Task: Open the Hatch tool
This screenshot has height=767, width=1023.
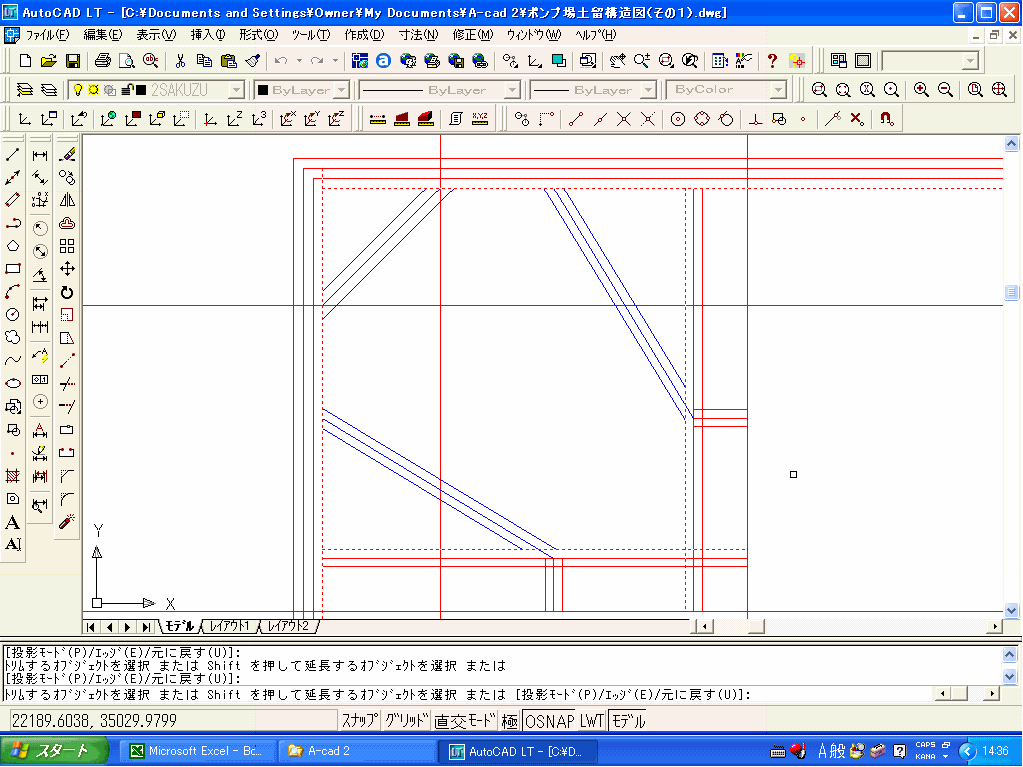Action: 12,475
